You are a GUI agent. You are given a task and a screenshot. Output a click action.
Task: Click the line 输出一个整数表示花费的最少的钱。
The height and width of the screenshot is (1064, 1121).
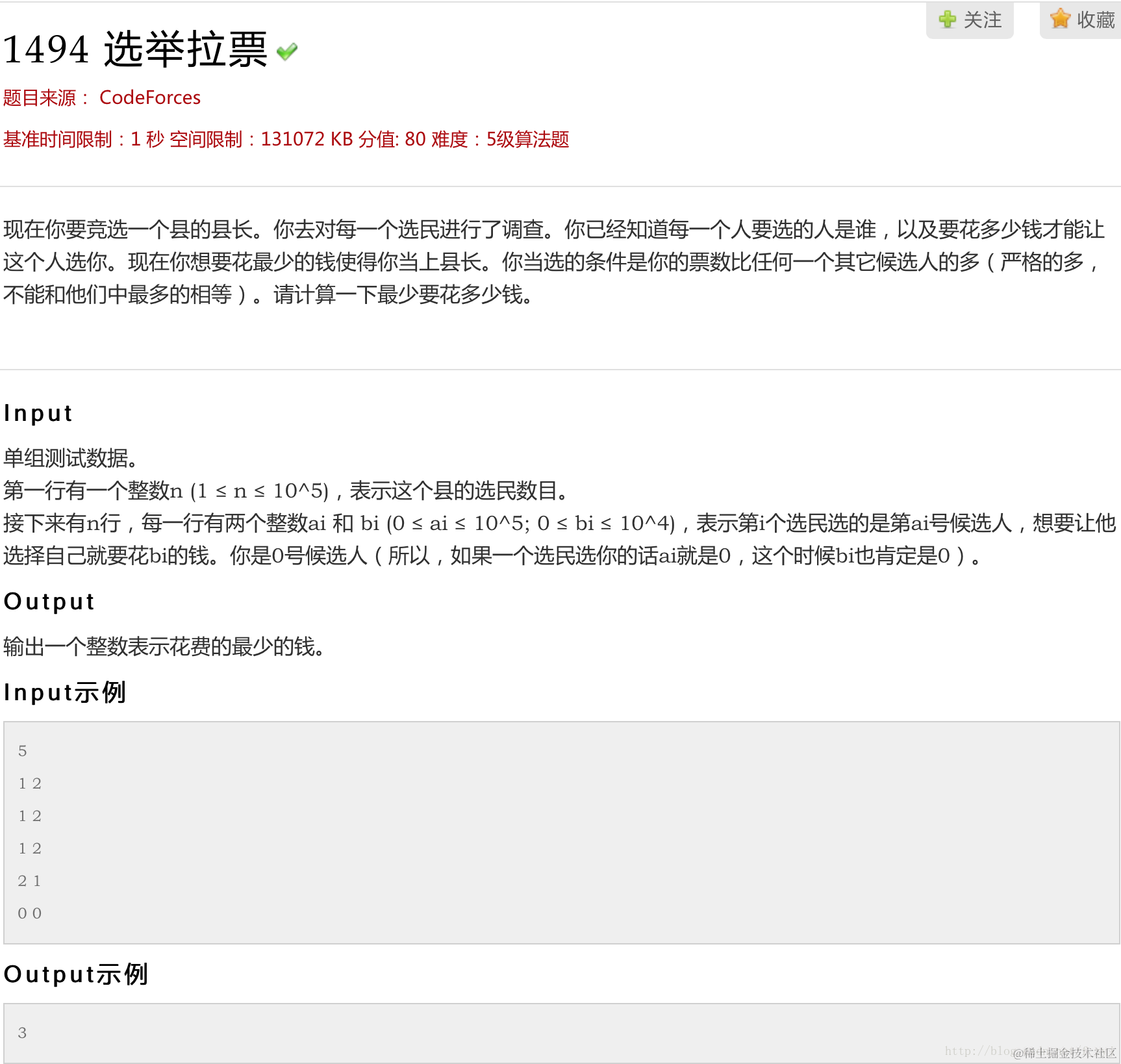164,646
